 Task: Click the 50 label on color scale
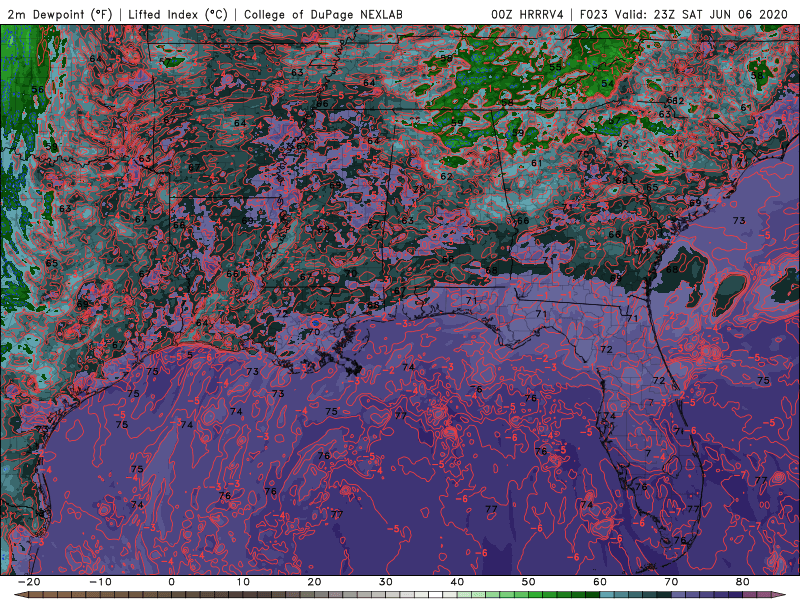[529, 582]
